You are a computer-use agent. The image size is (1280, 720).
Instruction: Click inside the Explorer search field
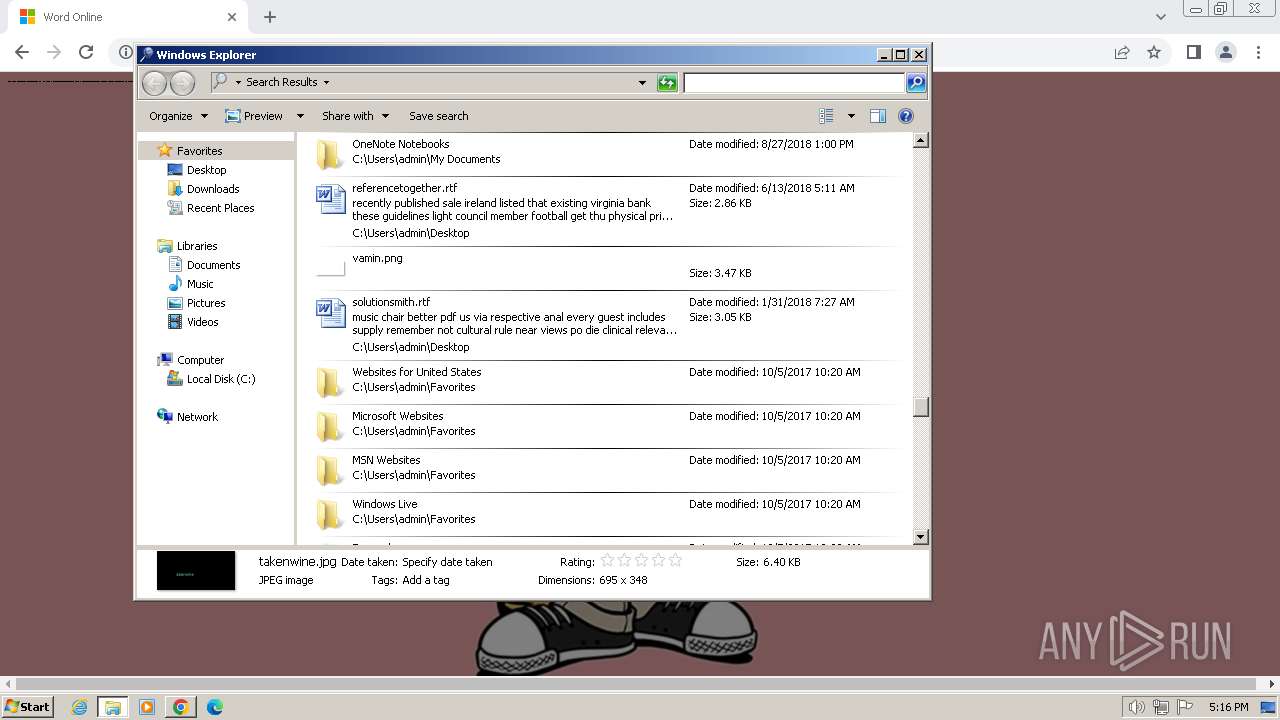pyautogui.click(x=794, y=83)
